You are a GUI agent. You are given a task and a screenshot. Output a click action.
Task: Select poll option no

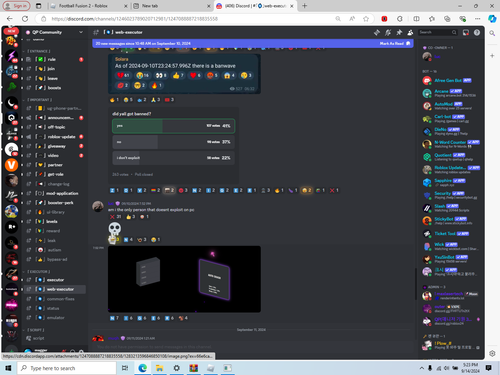coord(173,142)
